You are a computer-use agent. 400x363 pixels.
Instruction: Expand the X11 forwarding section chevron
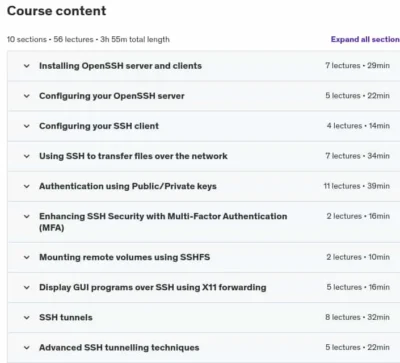[27, 287]
